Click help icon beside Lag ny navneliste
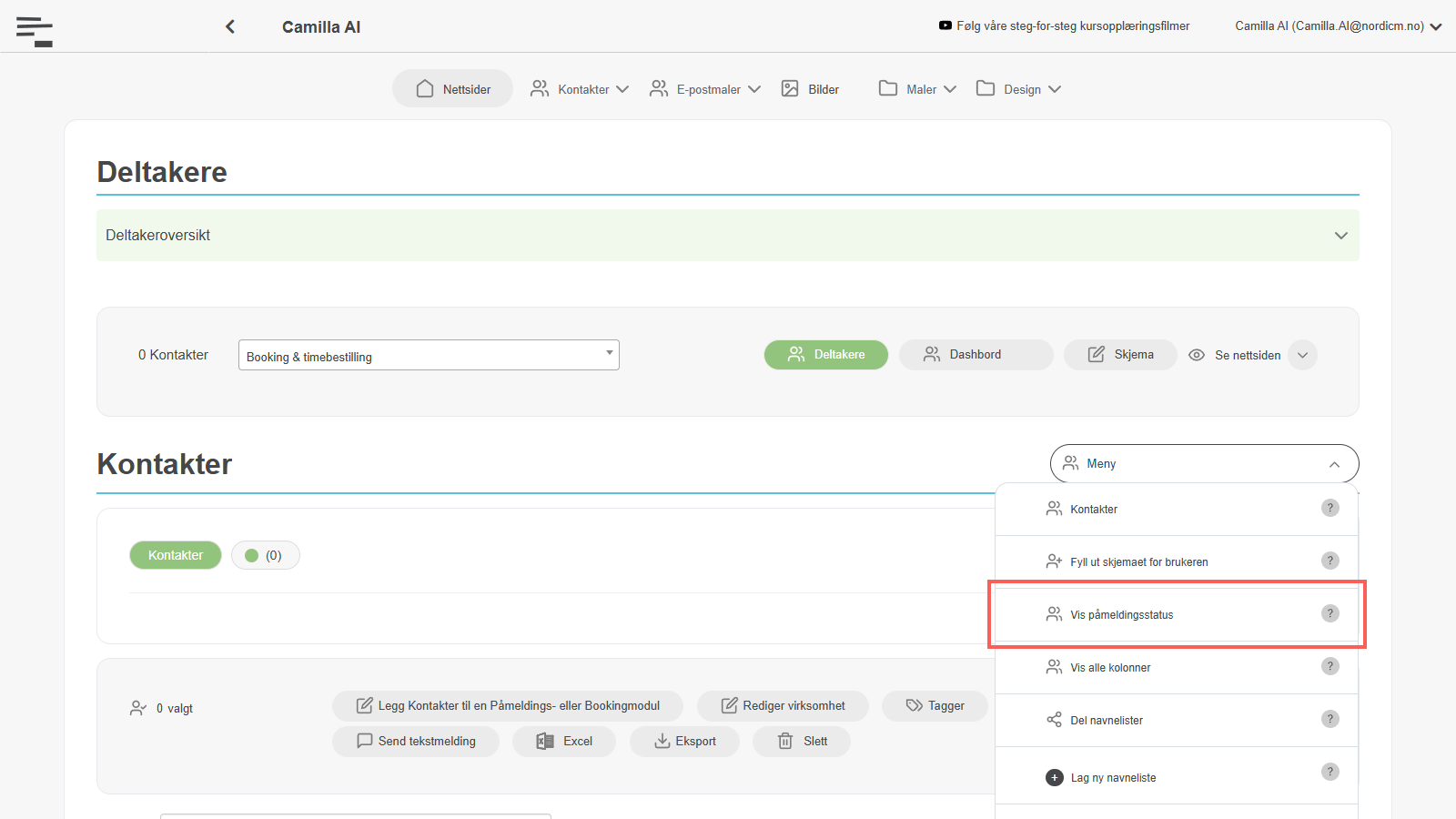 pos(1330,772)
